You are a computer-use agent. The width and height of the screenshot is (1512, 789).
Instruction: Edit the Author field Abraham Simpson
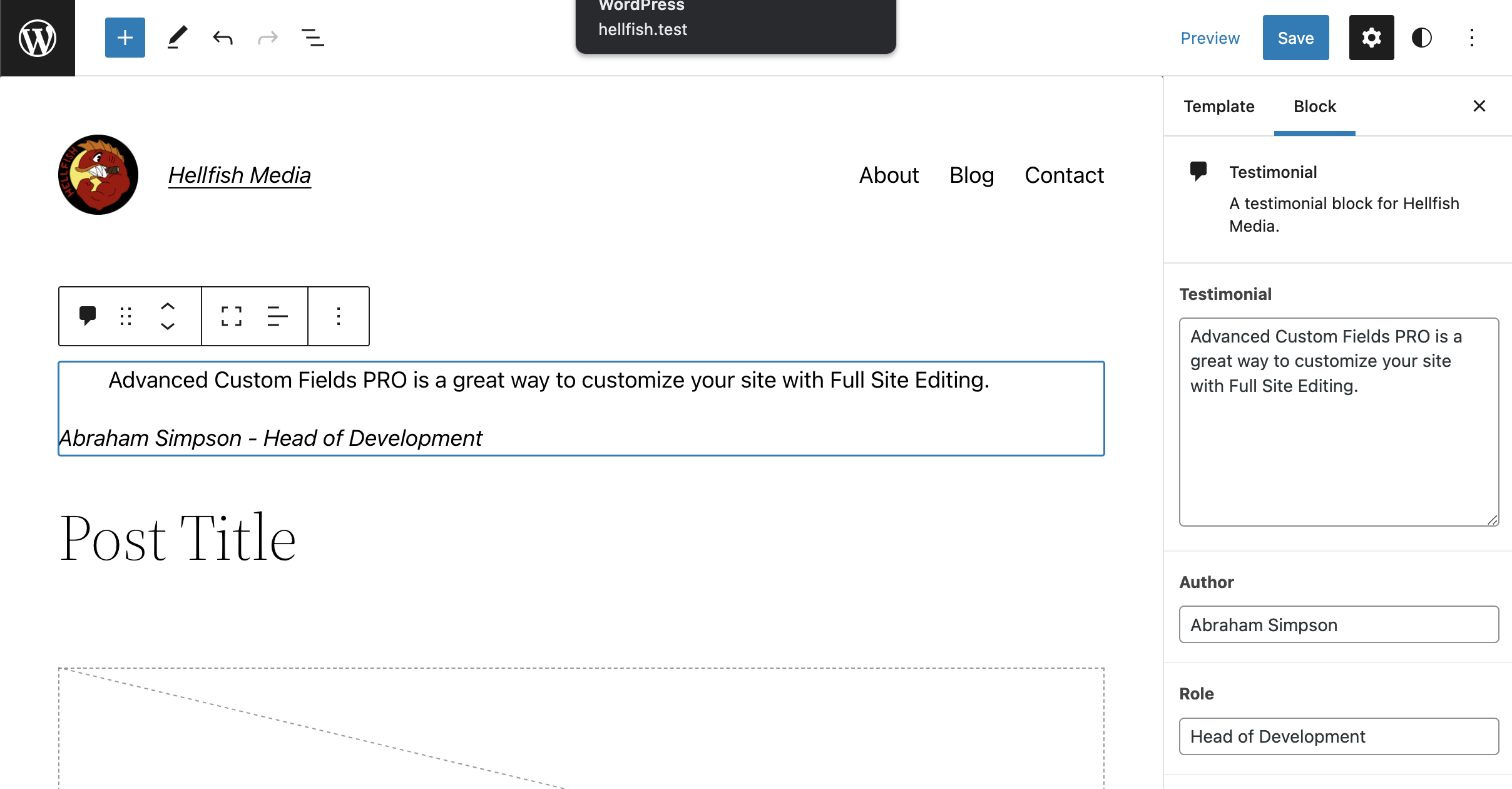[1339, 624]
